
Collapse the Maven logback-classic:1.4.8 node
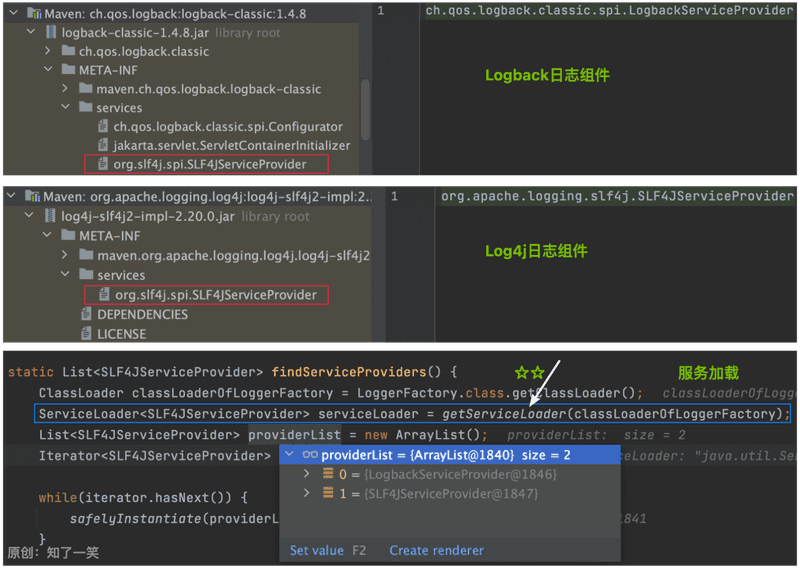[14, 13]
